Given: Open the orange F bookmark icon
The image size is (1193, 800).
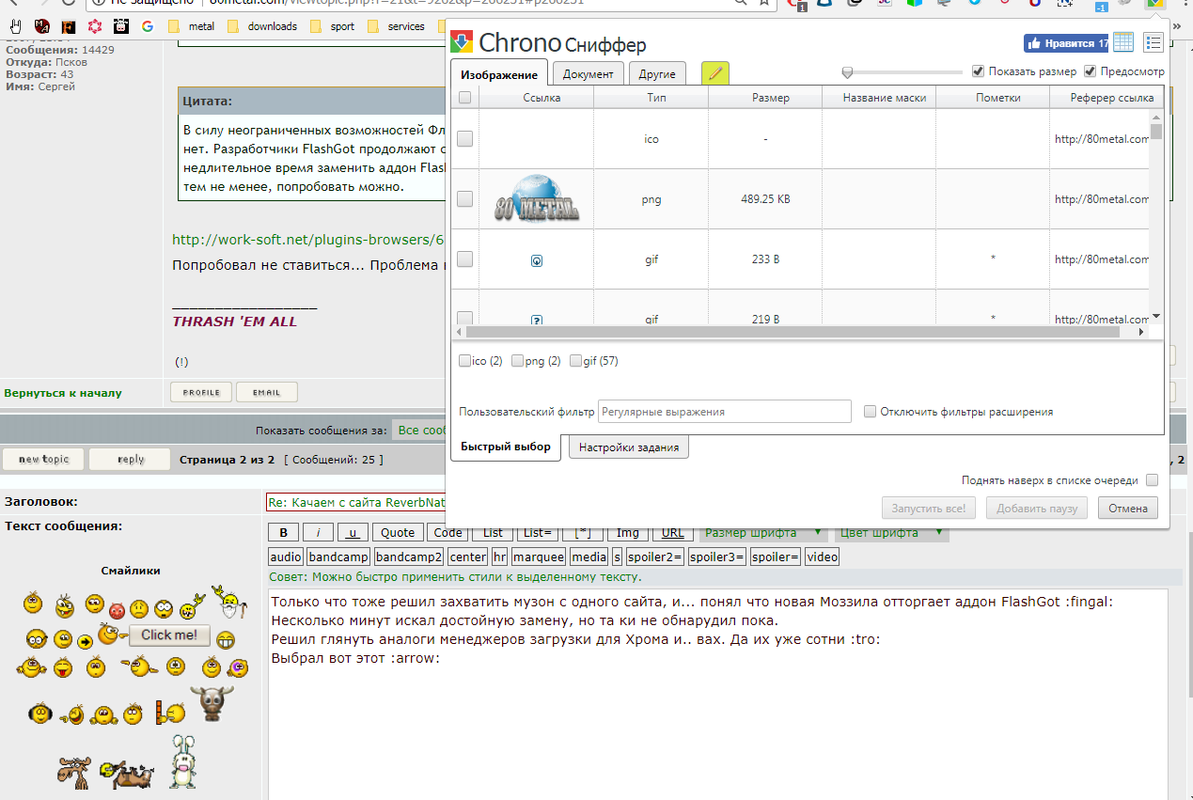Looking at the screenshot, I should (x=68, y=26).
